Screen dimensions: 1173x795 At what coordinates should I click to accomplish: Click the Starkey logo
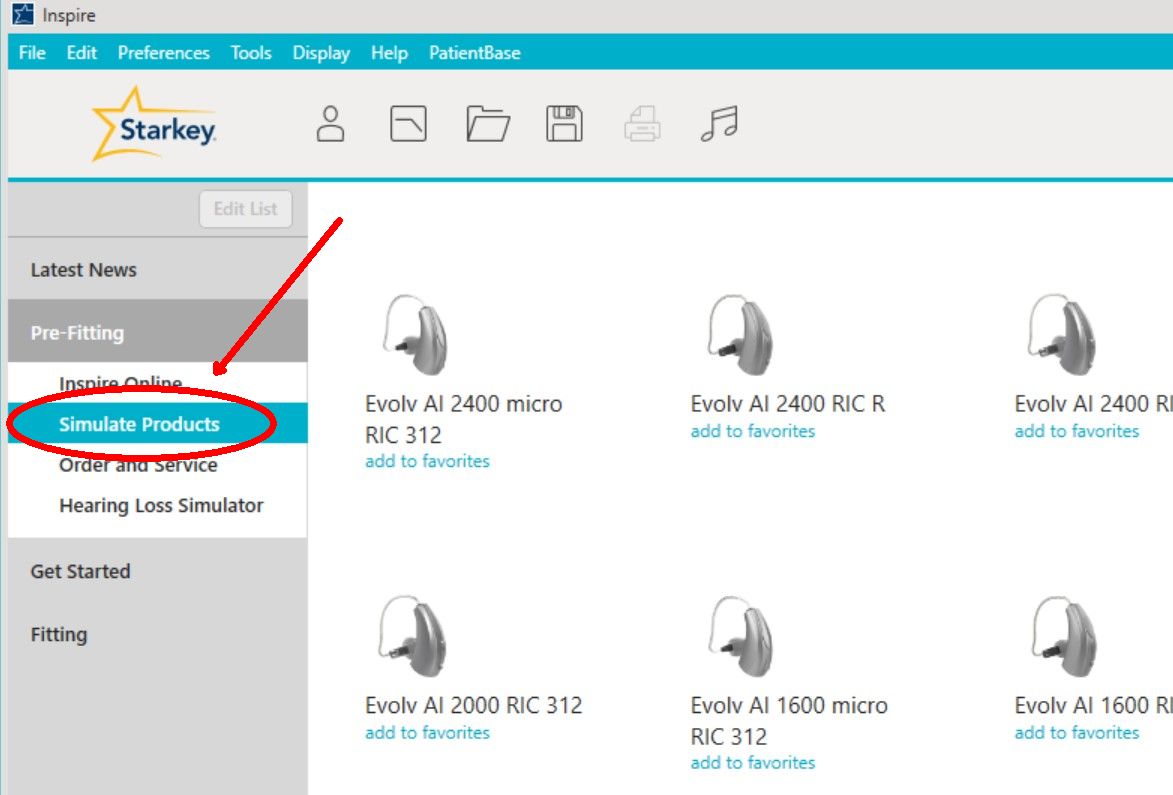click(x=155, y=124)
